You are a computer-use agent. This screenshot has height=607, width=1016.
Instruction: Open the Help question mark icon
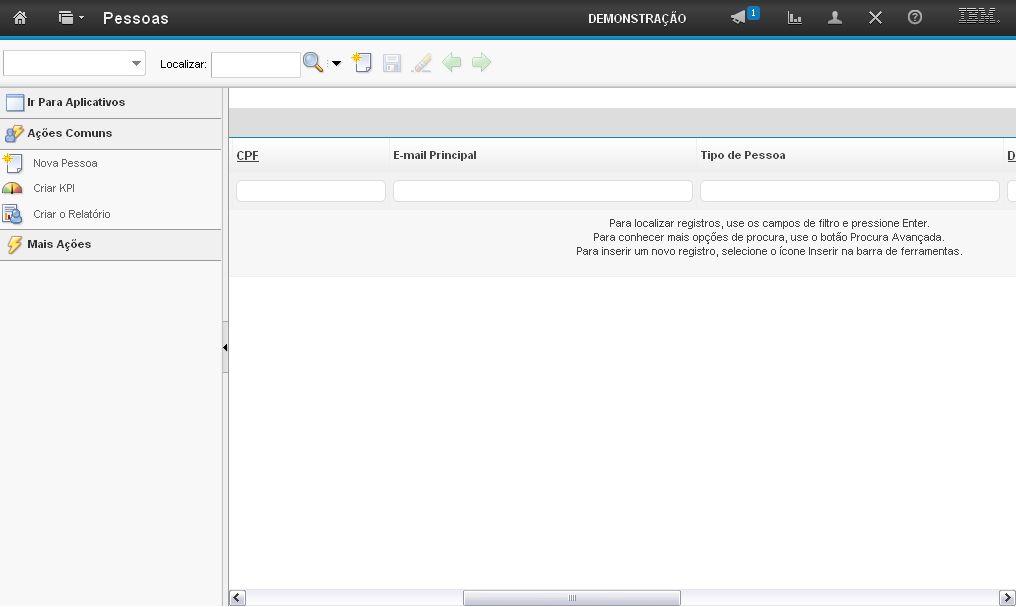pos(914,18)
